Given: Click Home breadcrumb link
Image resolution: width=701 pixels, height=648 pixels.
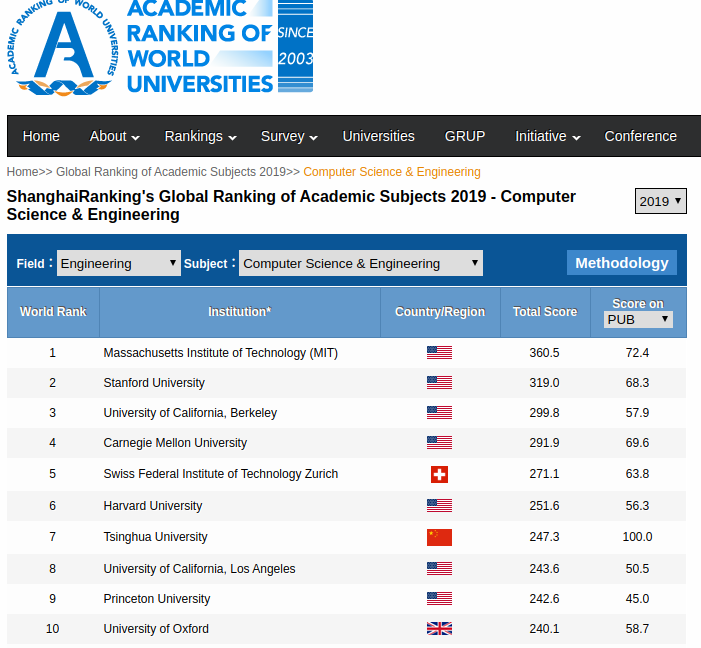Looking at the screenshot, I should [22, 172].
